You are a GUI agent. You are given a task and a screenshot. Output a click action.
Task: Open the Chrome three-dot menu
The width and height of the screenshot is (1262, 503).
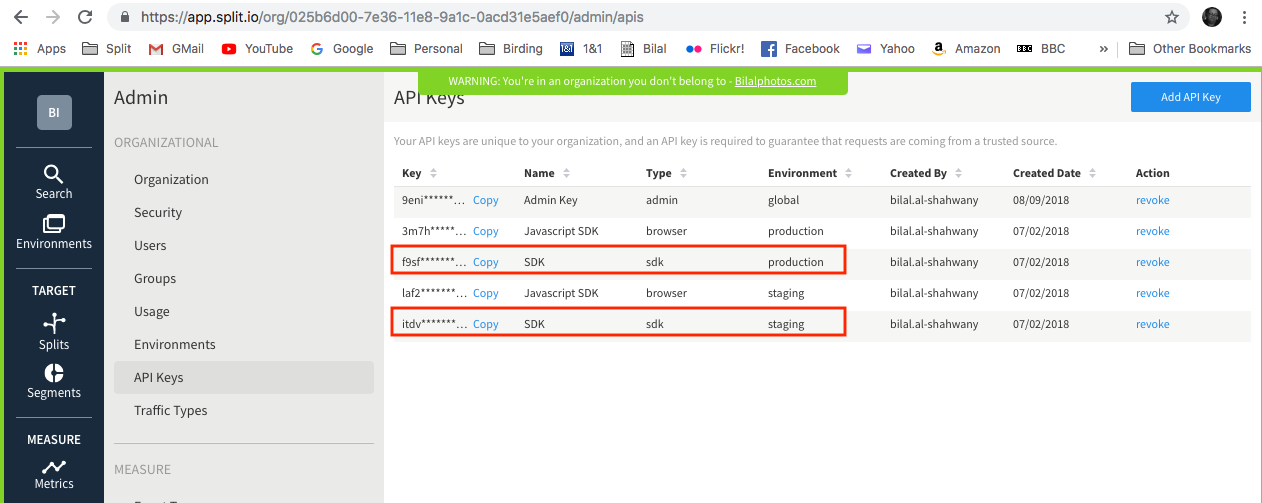point(1244,17)
